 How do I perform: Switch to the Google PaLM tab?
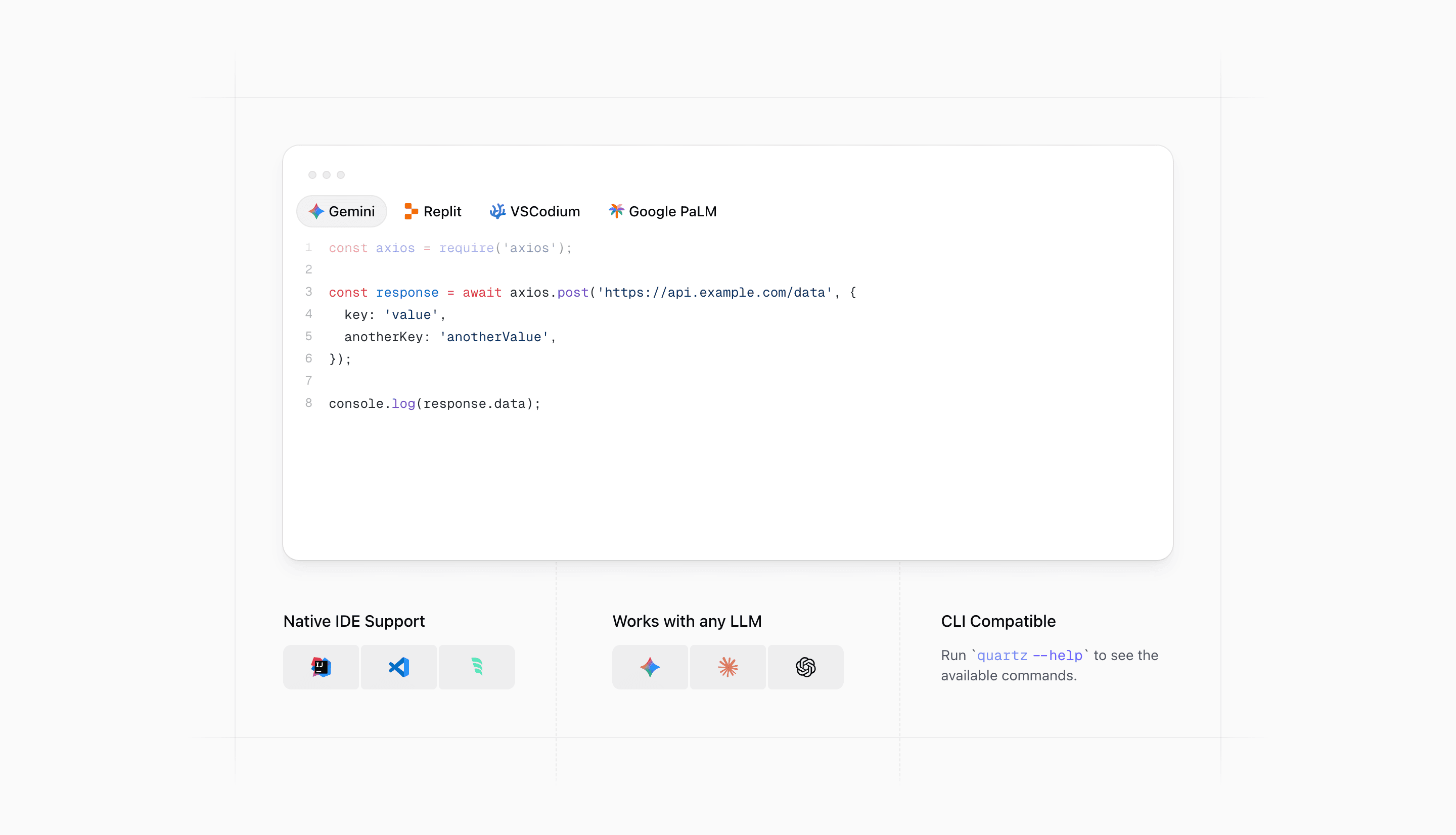coord(662,211)
